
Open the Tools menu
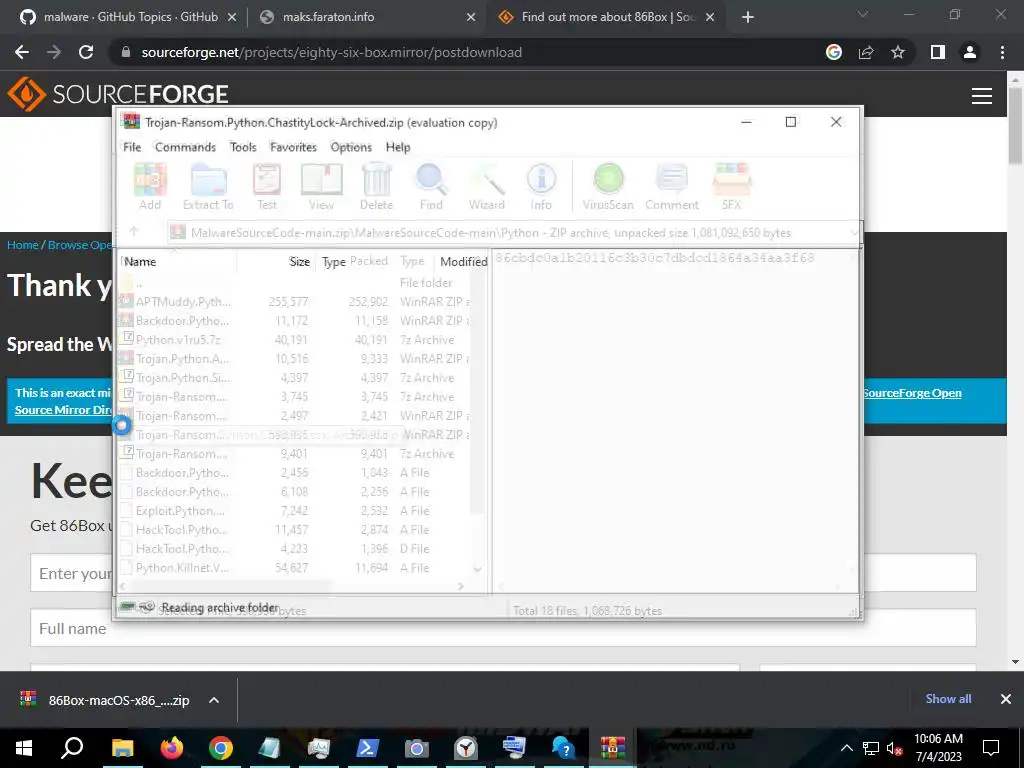tap(243, 147)
